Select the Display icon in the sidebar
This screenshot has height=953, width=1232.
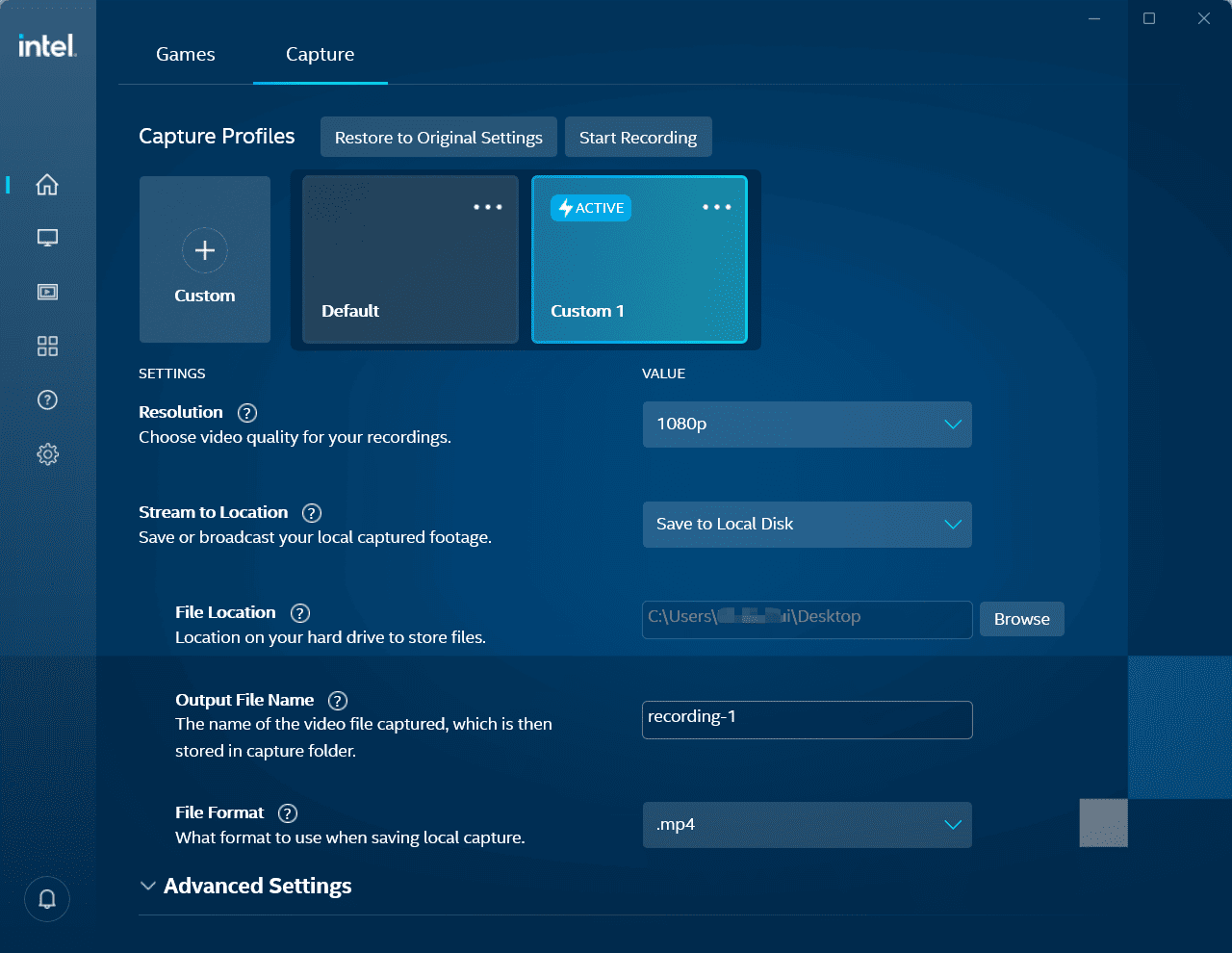click(46, 238)
